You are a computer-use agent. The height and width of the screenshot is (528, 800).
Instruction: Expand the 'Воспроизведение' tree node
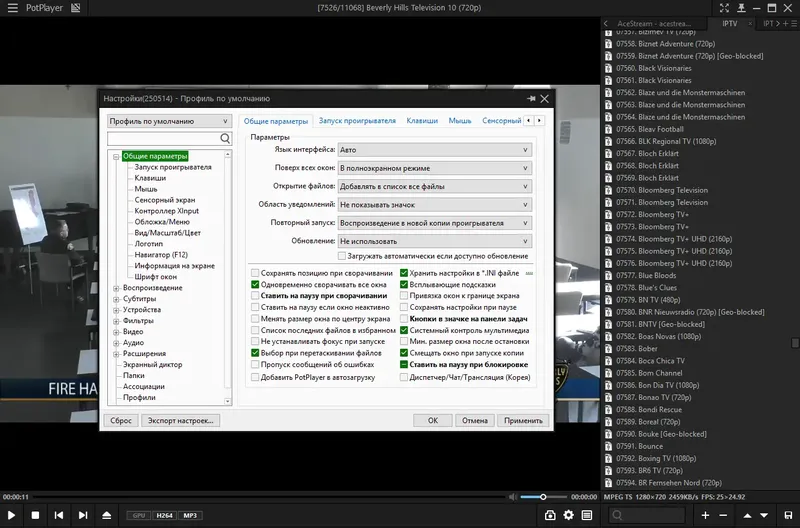click(116, 288)
